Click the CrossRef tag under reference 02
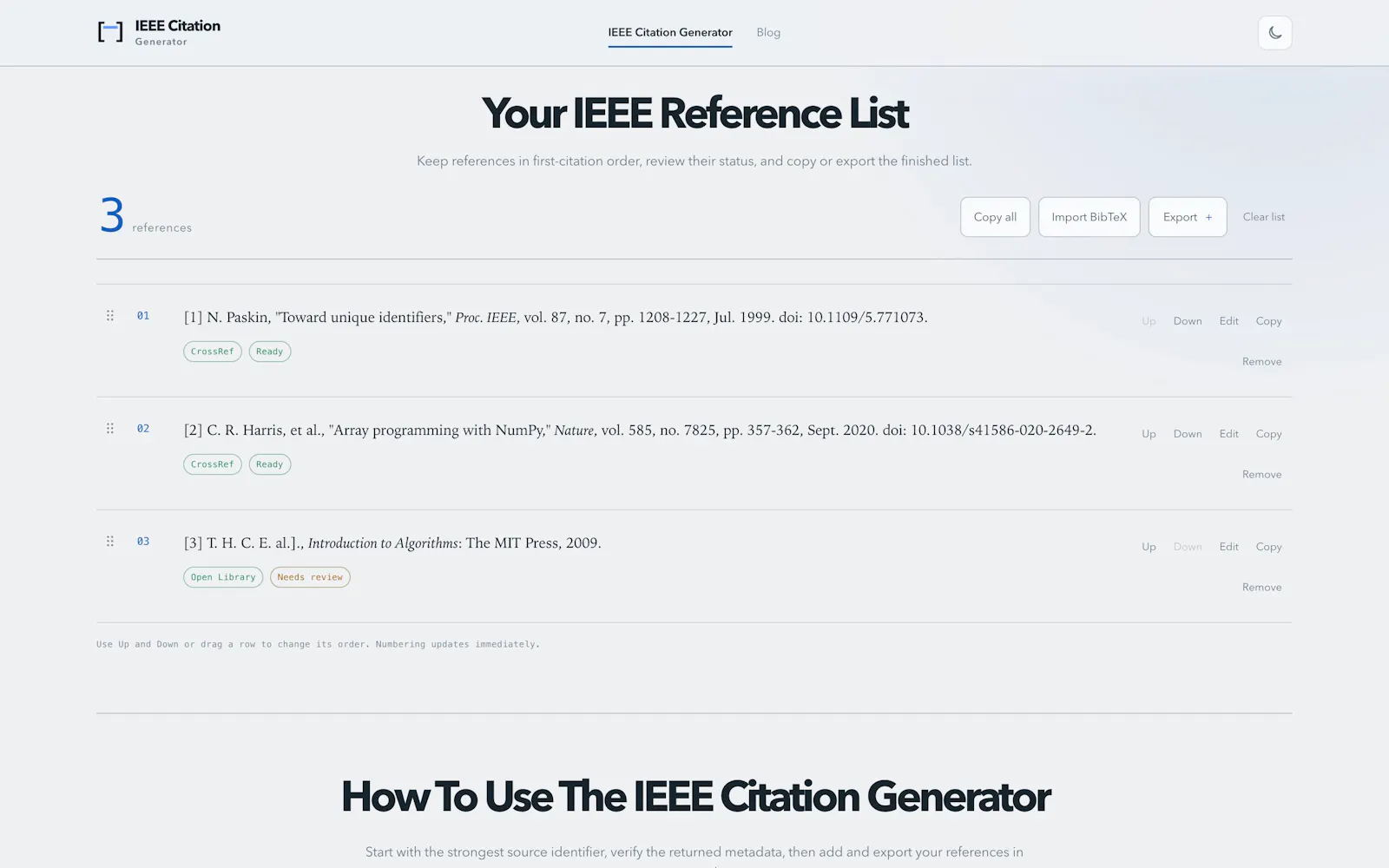This screenshot has height=868, width=1389. 213,464
